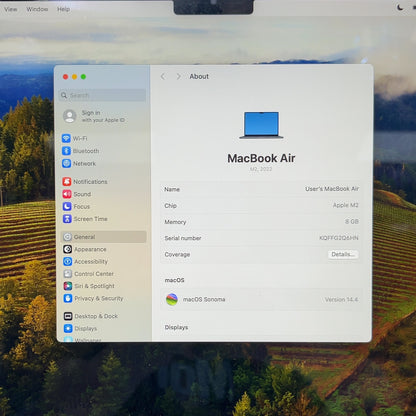
Task: Open Control Center settings
Action: pos(88,274)
